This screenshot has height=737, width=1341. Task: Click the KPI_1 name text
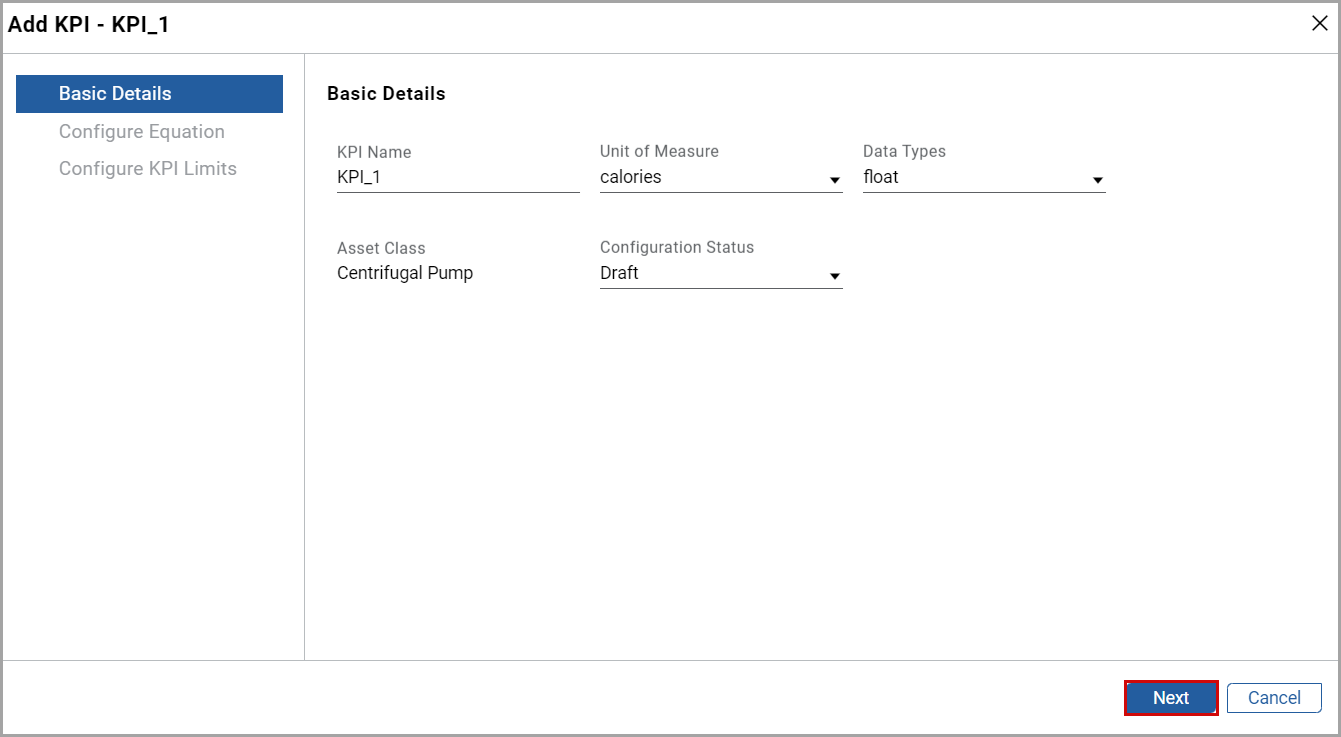pos(356,177)
